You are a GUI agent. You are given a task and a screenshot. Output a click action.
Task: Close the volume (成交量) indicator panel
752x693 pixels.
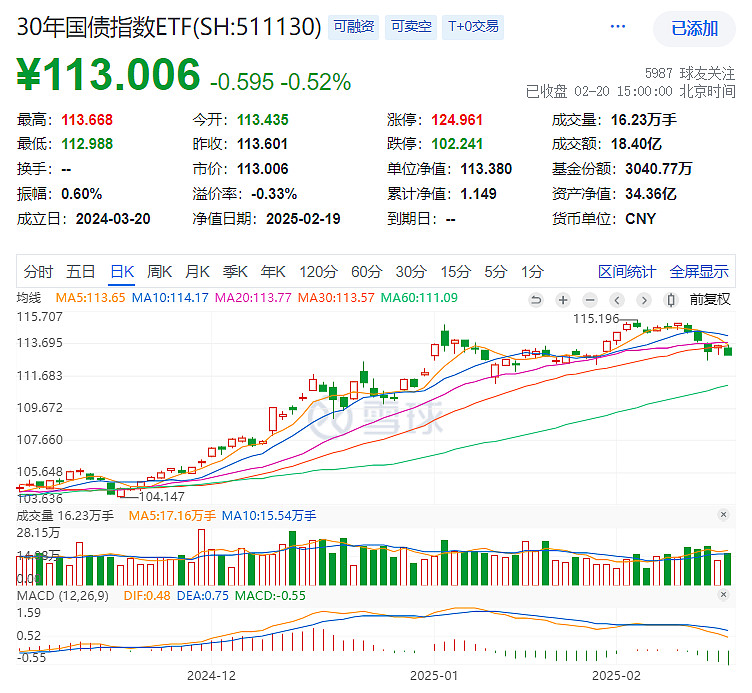(723, 514)
